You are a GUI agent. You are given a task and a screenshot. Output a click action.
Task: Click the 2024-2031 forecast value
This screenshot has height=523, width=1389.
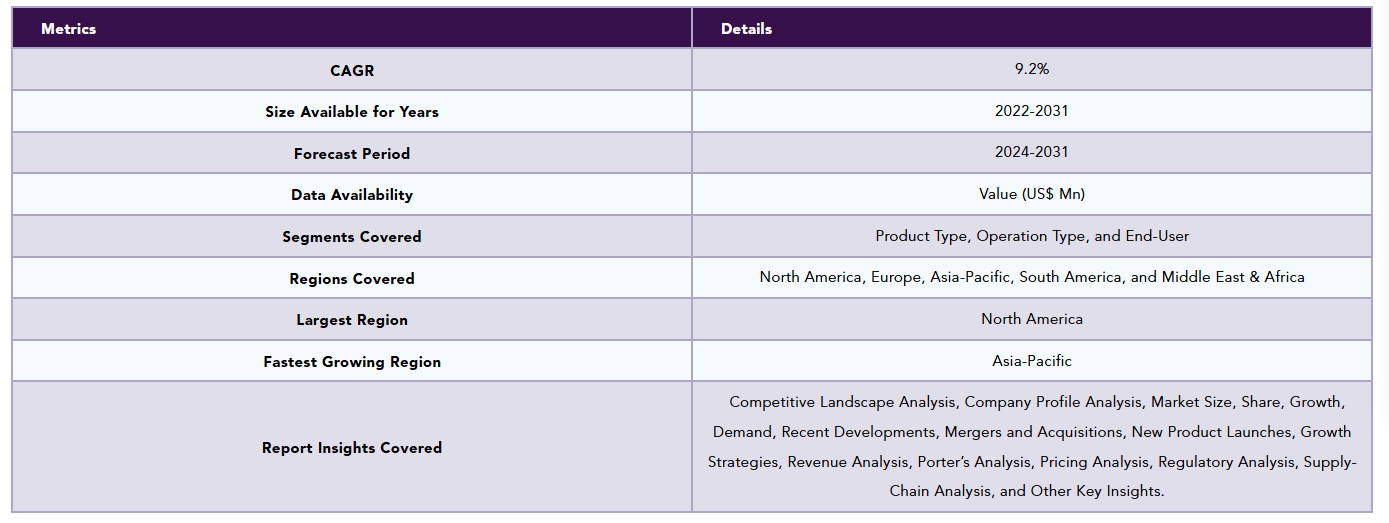pos(1031,152)
